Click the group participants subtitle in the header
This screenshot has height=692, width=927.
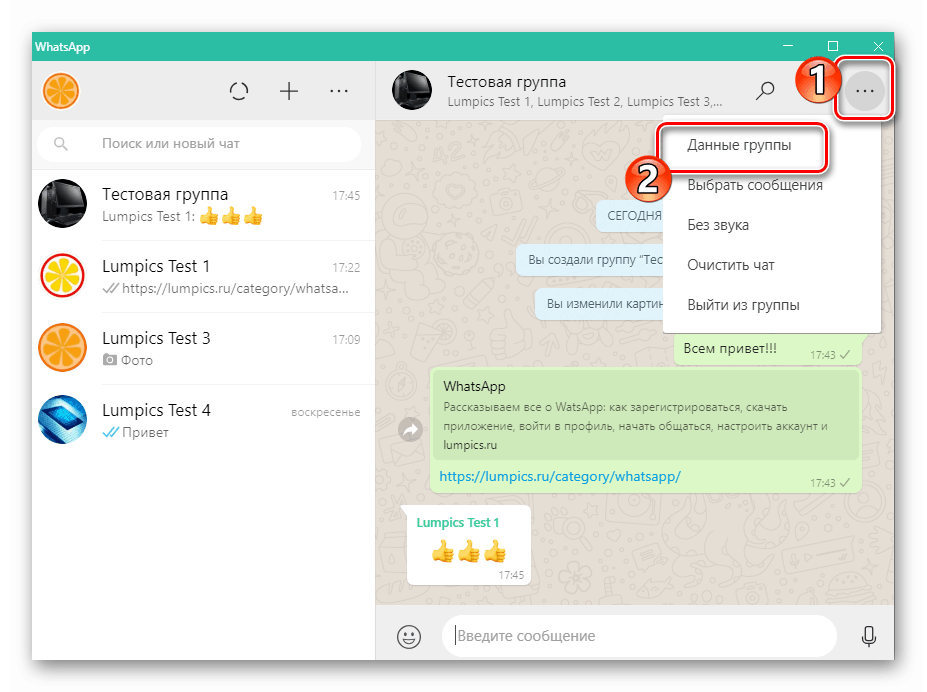585,102
